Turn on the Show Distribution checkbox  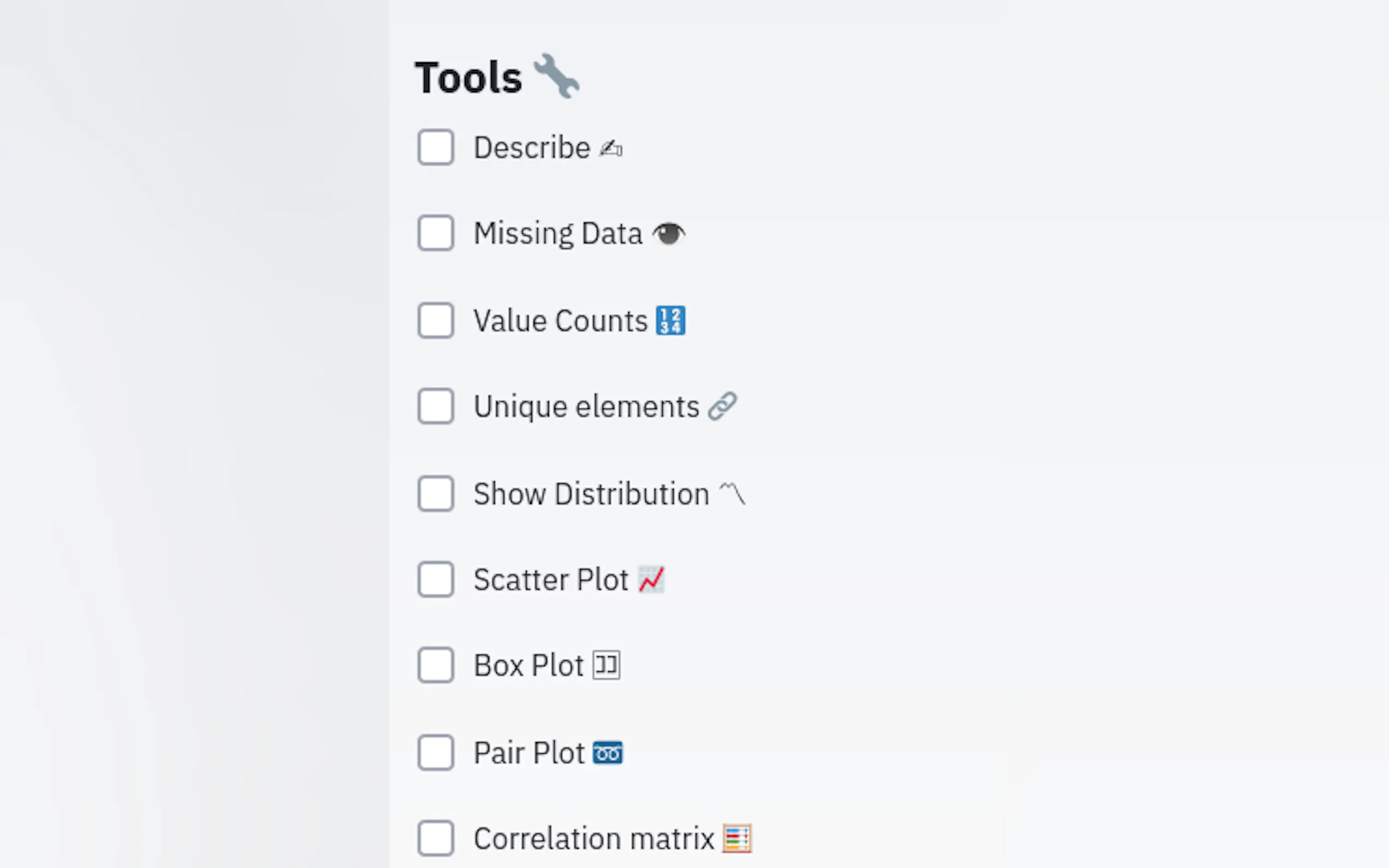[x=436, y=494]
